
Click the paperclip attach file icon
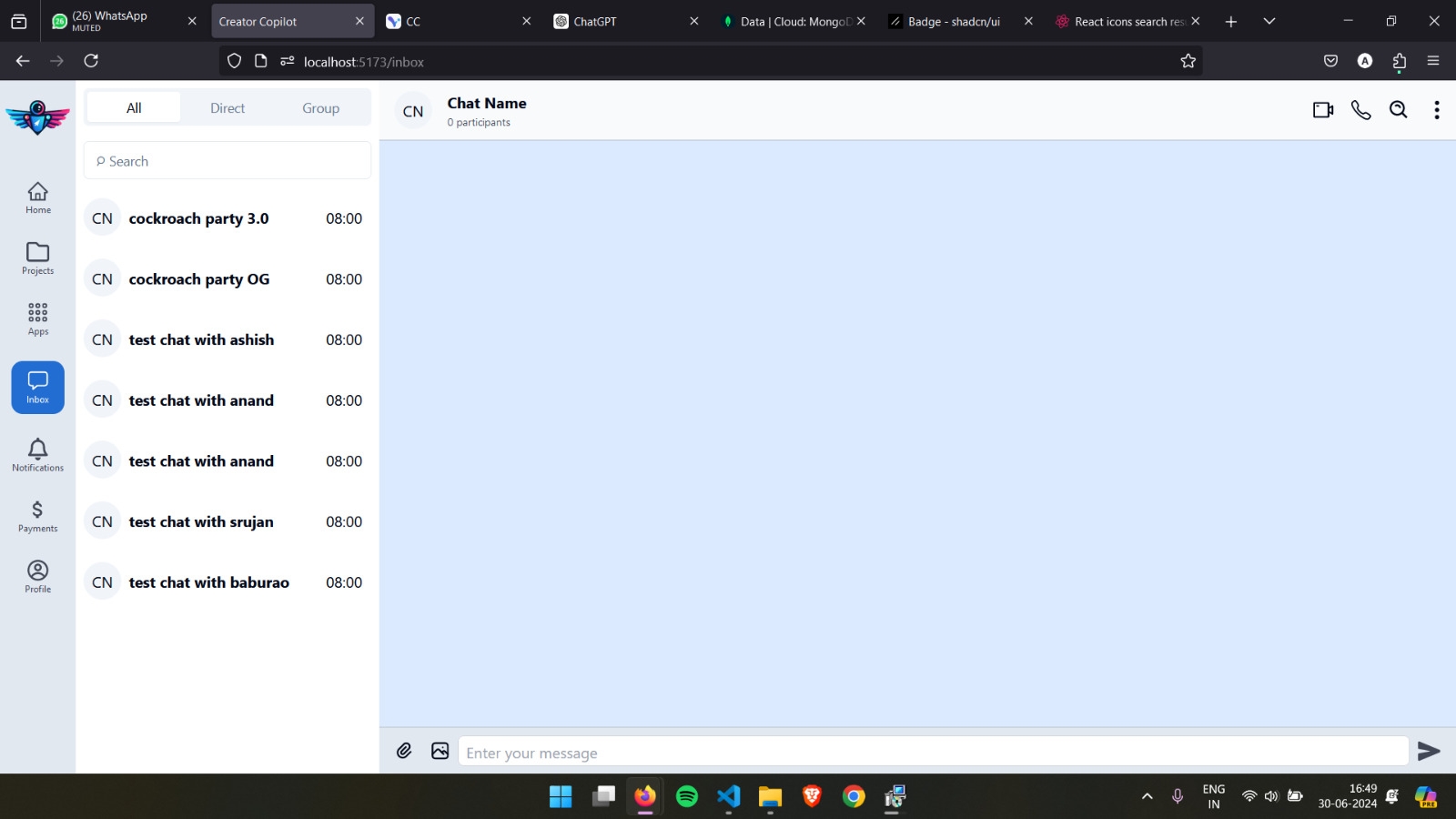404,751
